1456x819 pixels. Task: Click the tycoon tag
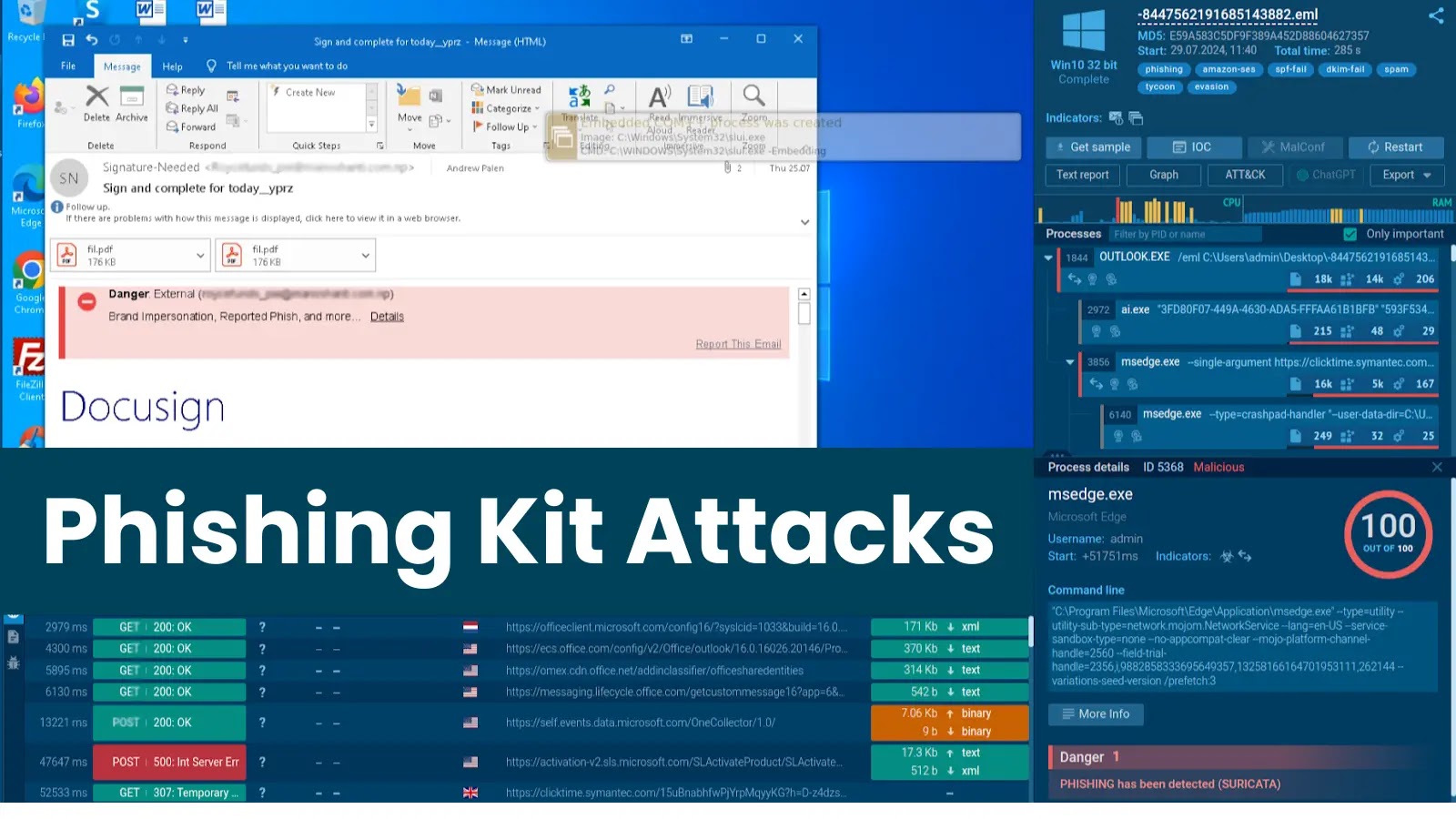click(x=1159, y=87)
